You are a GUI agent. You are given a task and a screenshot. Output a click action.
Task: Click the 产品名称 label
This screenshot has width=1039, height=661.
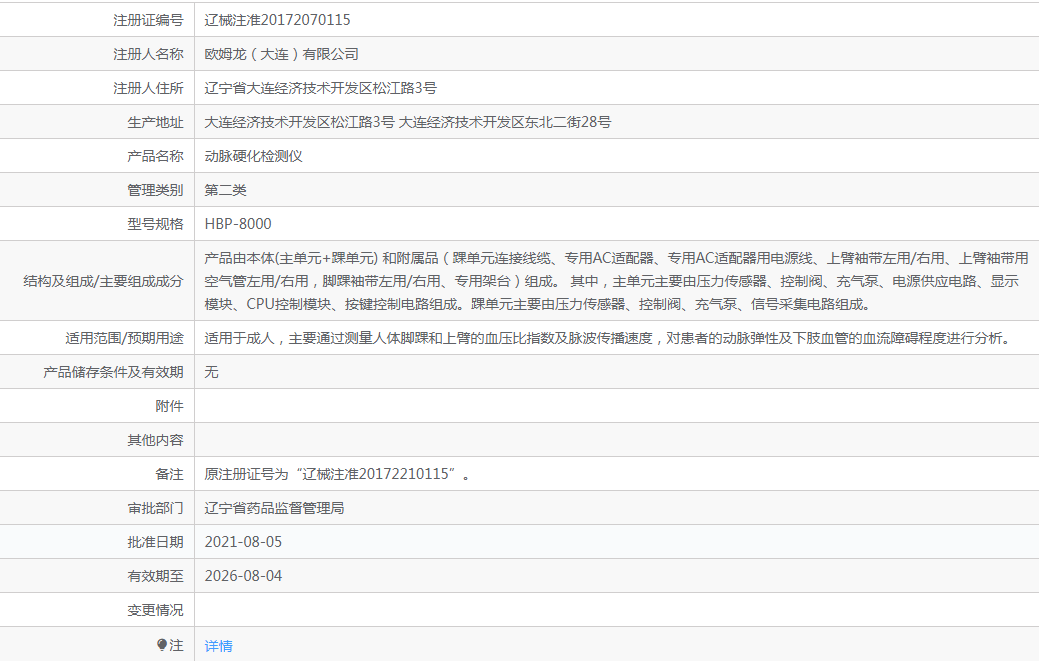coord(155,156)
